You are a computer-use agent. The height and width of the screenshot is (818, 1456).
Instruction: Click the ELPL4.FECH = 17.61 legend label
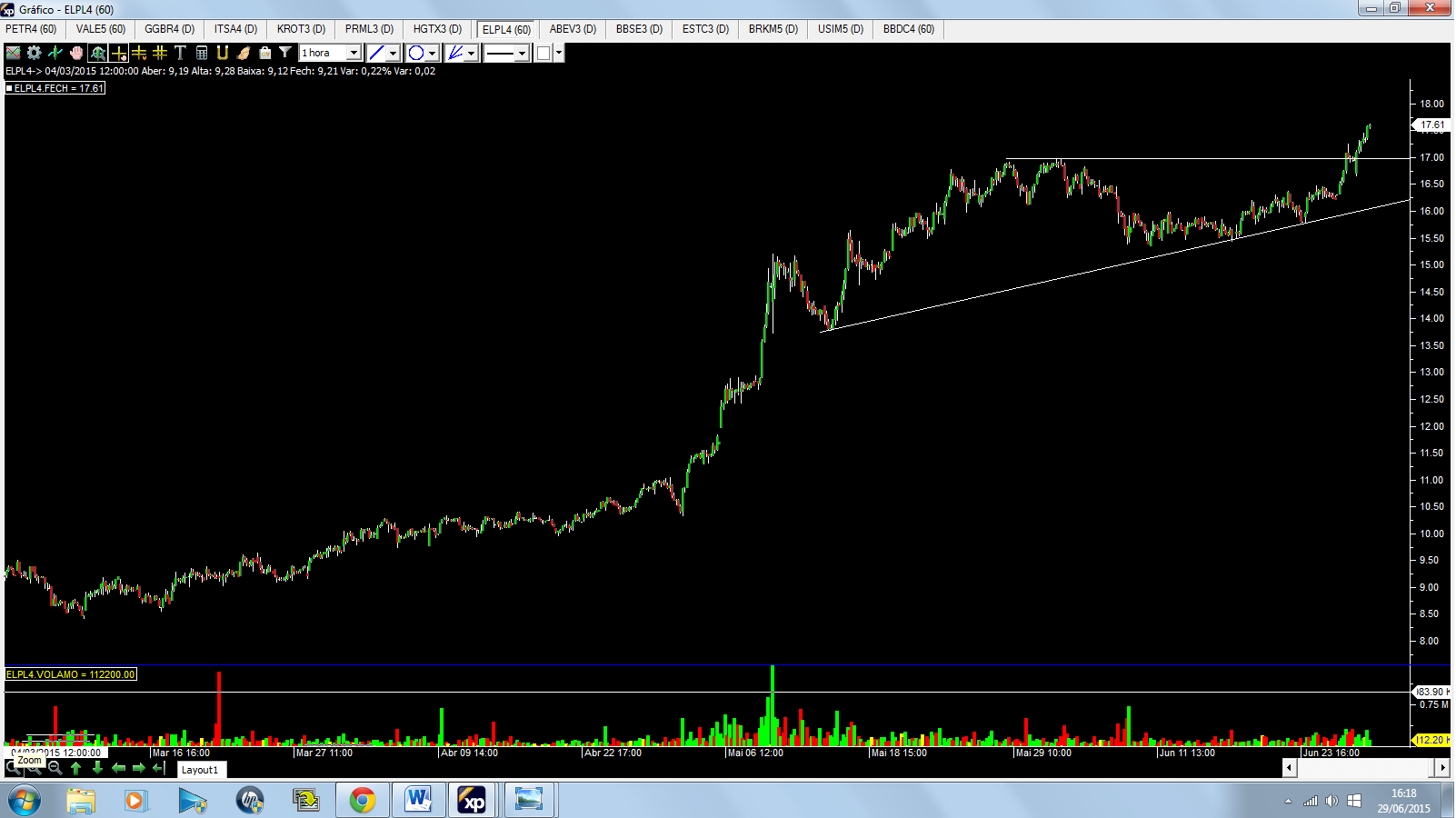tap(55, 88)
